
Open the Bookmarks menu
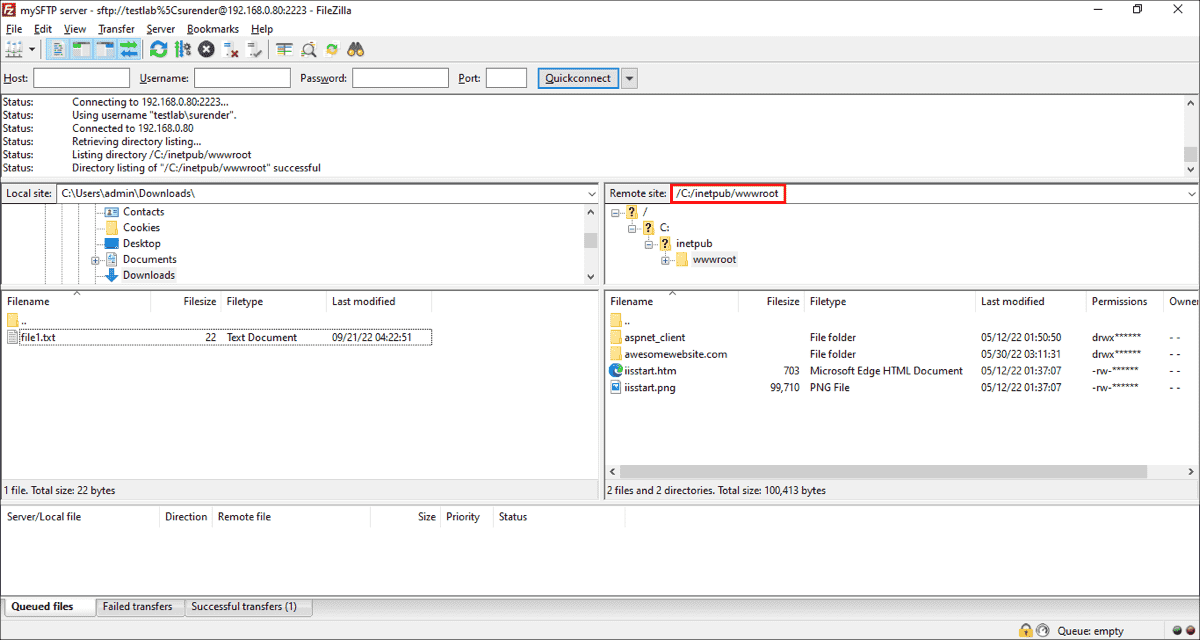pyautogui.click(x=213, y=28)
